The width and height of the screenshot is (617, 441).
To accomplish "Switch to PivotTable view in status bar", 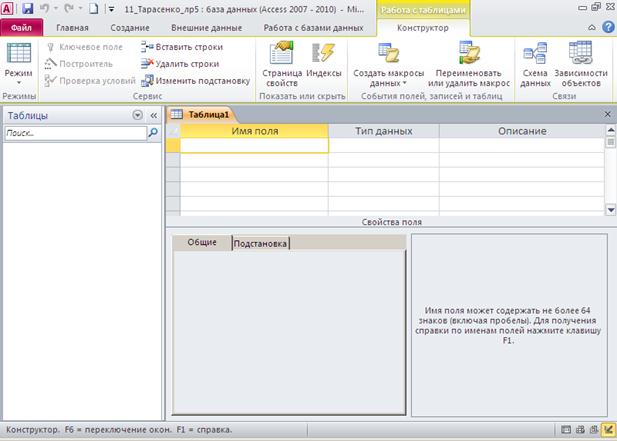I will [580, 430].
